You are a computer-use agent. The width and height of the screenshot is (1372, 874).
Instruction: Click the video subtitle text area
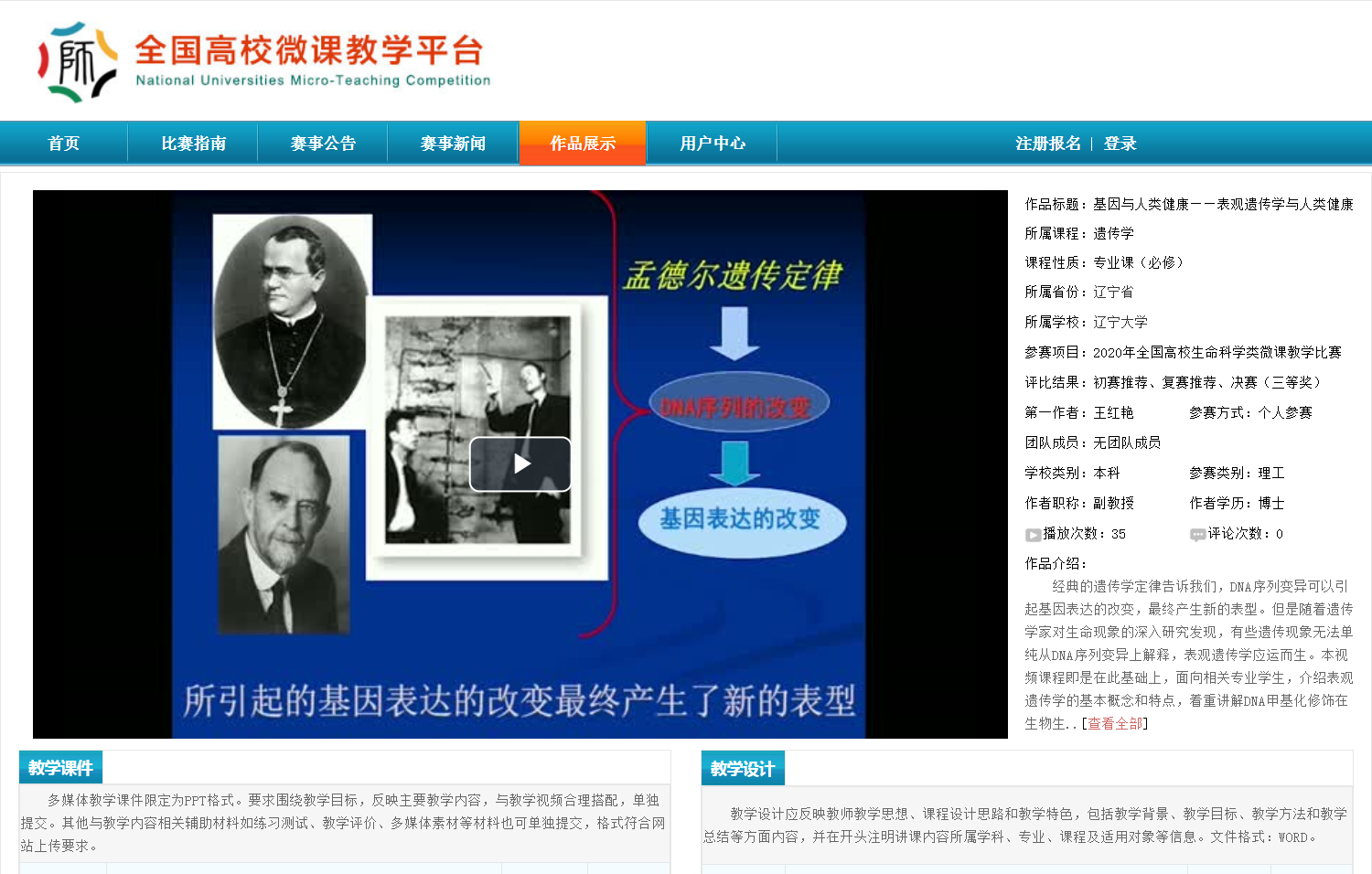point(519,701)
